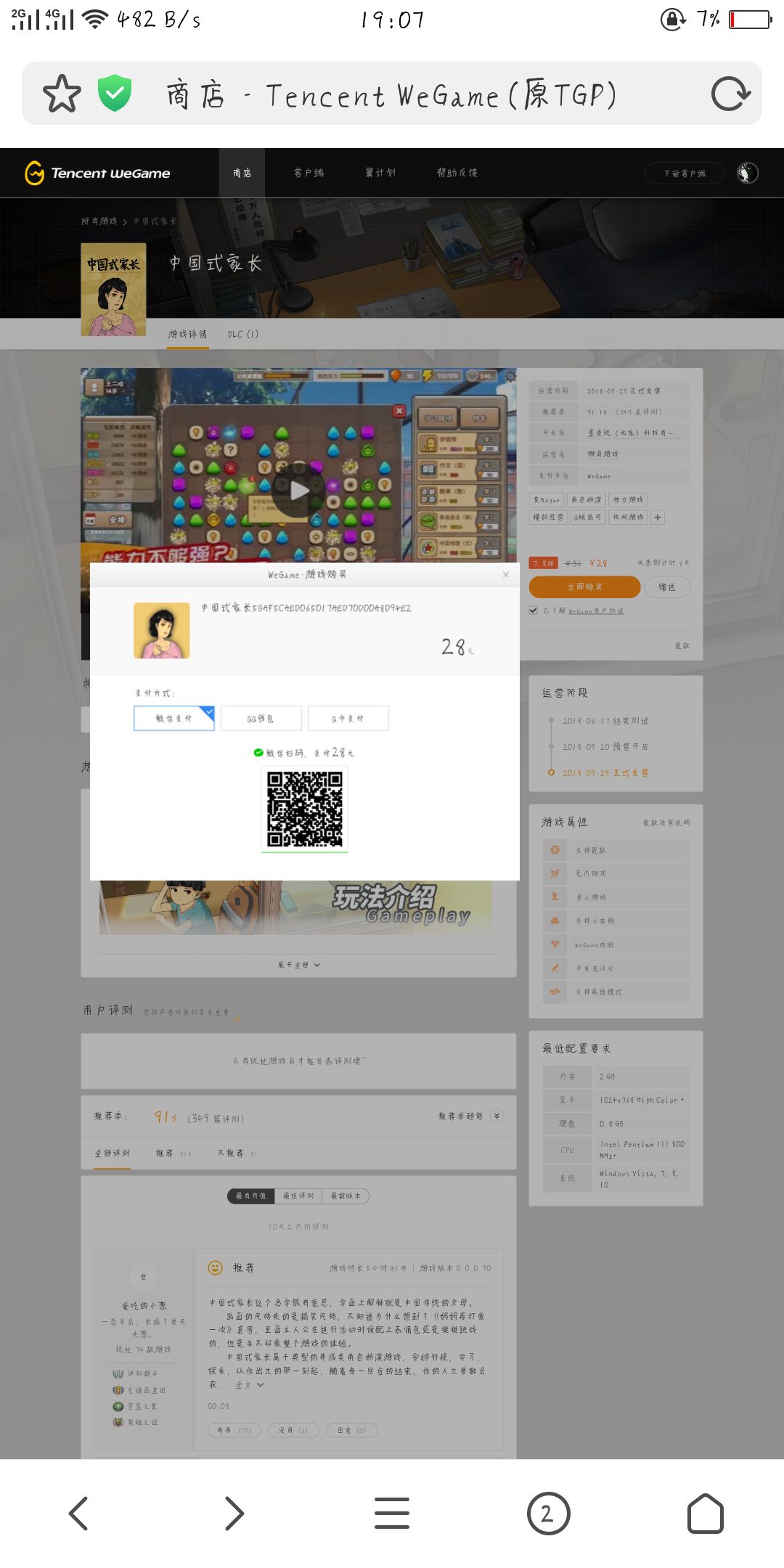The height and width of the screenshot is (1568, 784).
Task: Click 模拟经营 tag
Action: 548,518
